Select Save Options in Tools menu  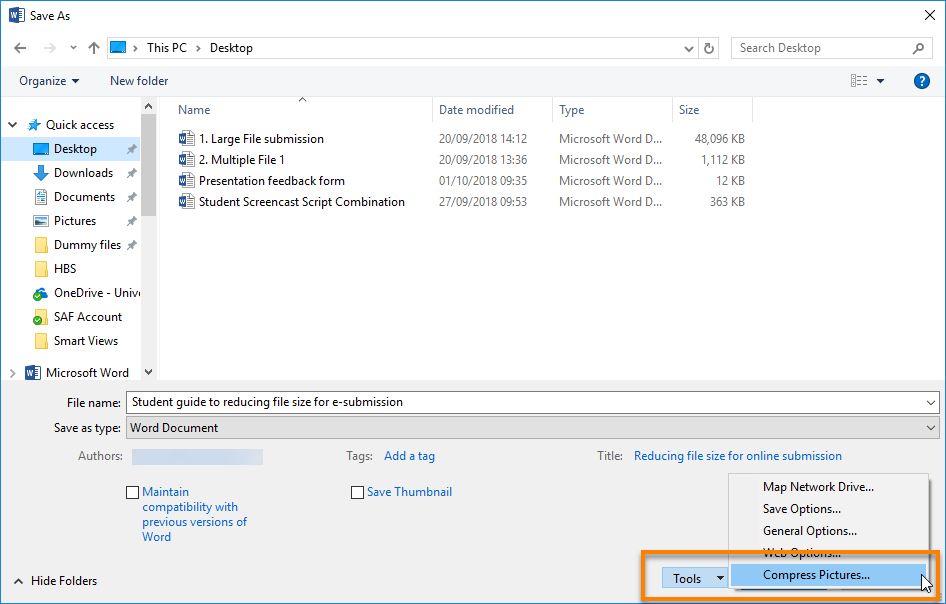(x=801, y=509)
